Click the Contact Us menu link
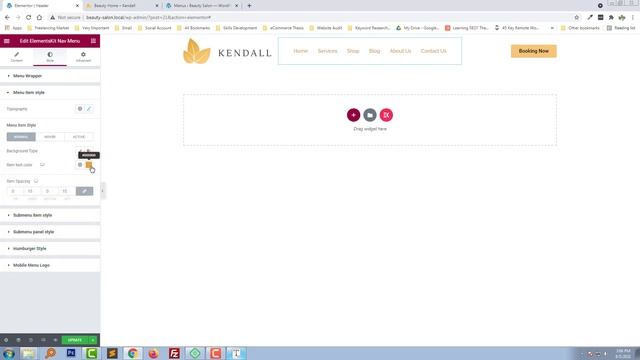 point(433,51)
